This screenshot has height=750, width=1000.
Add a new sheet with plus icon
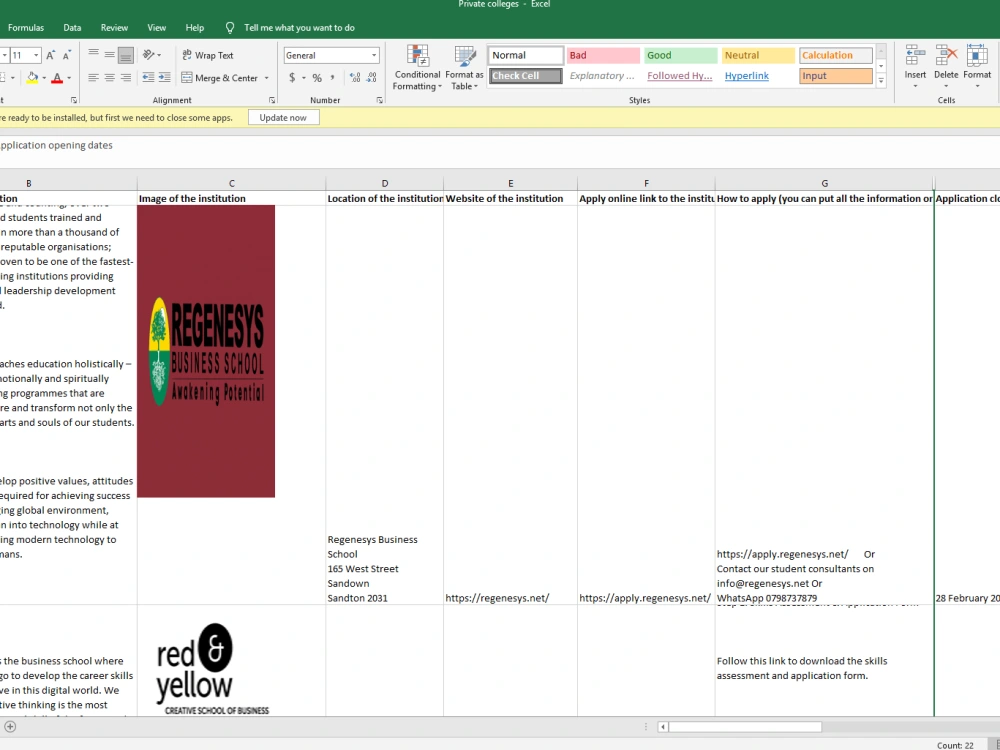[10, 726]
